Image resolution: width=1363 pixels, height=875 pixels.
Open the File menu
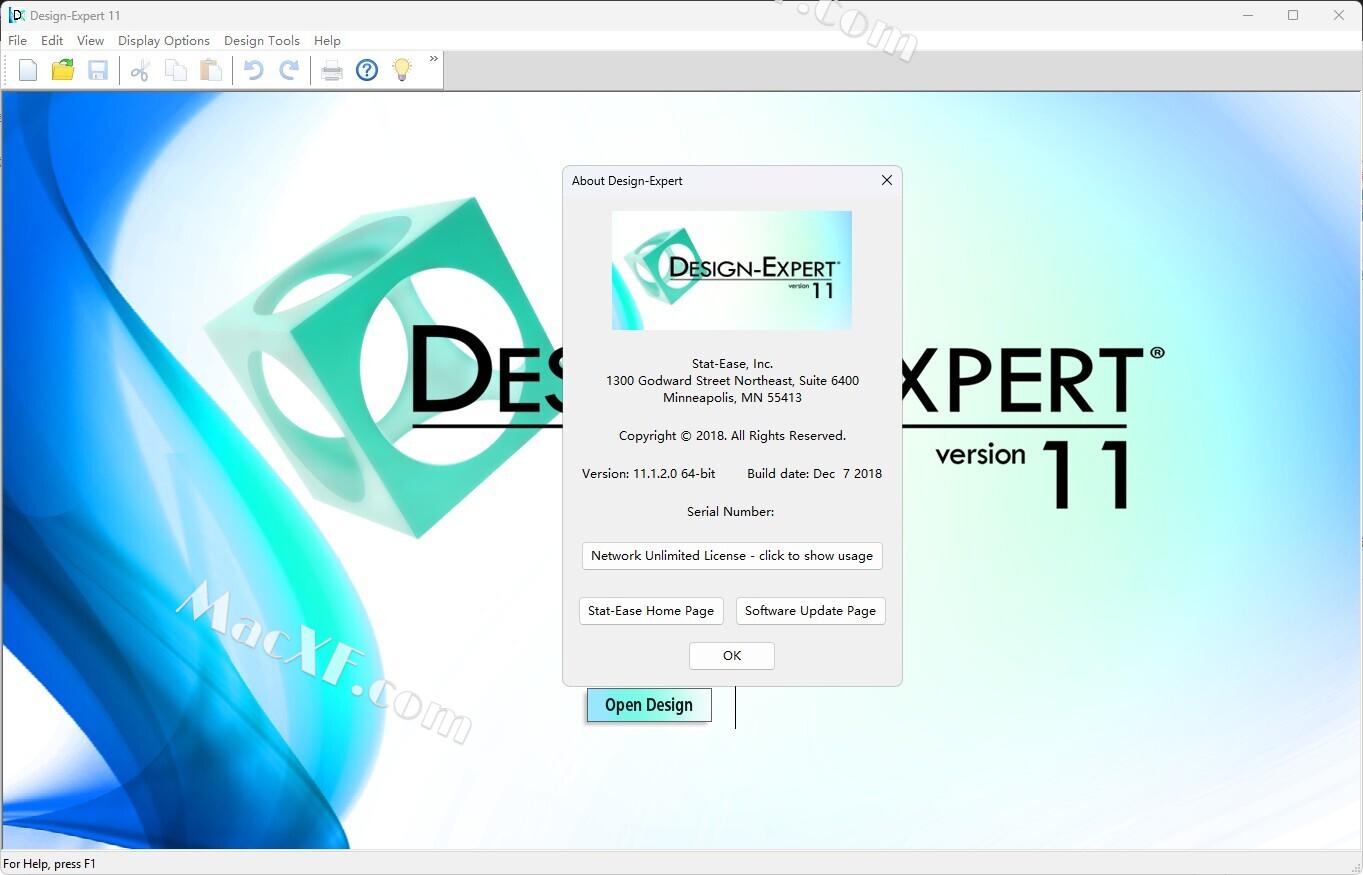17,41
